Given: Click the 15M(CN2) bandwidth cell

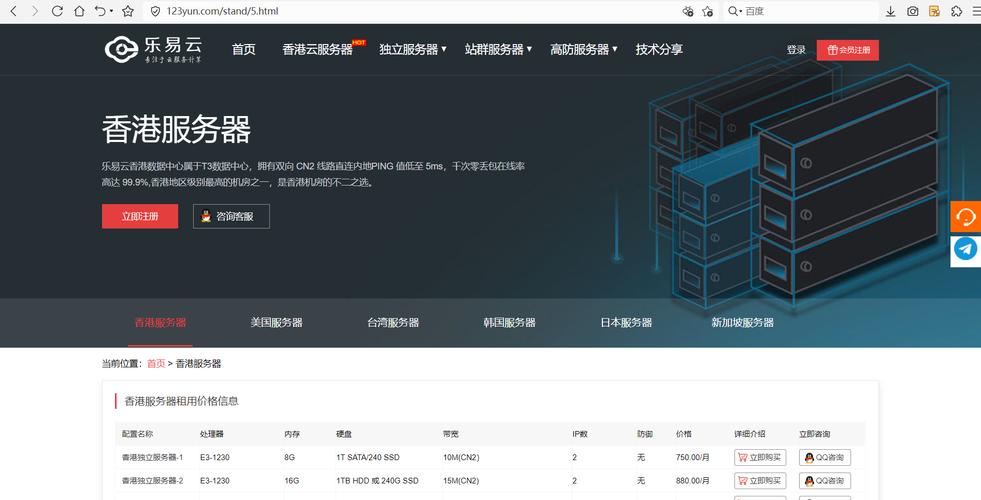Looking at the screenshot, I should click(x=461, y=481).
